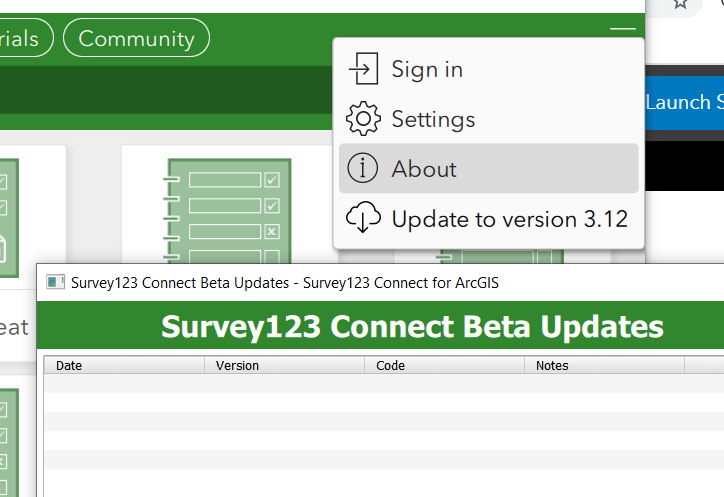Select the About menu item
This screenshot has height=497, width=724.
(x=424, y=169)
